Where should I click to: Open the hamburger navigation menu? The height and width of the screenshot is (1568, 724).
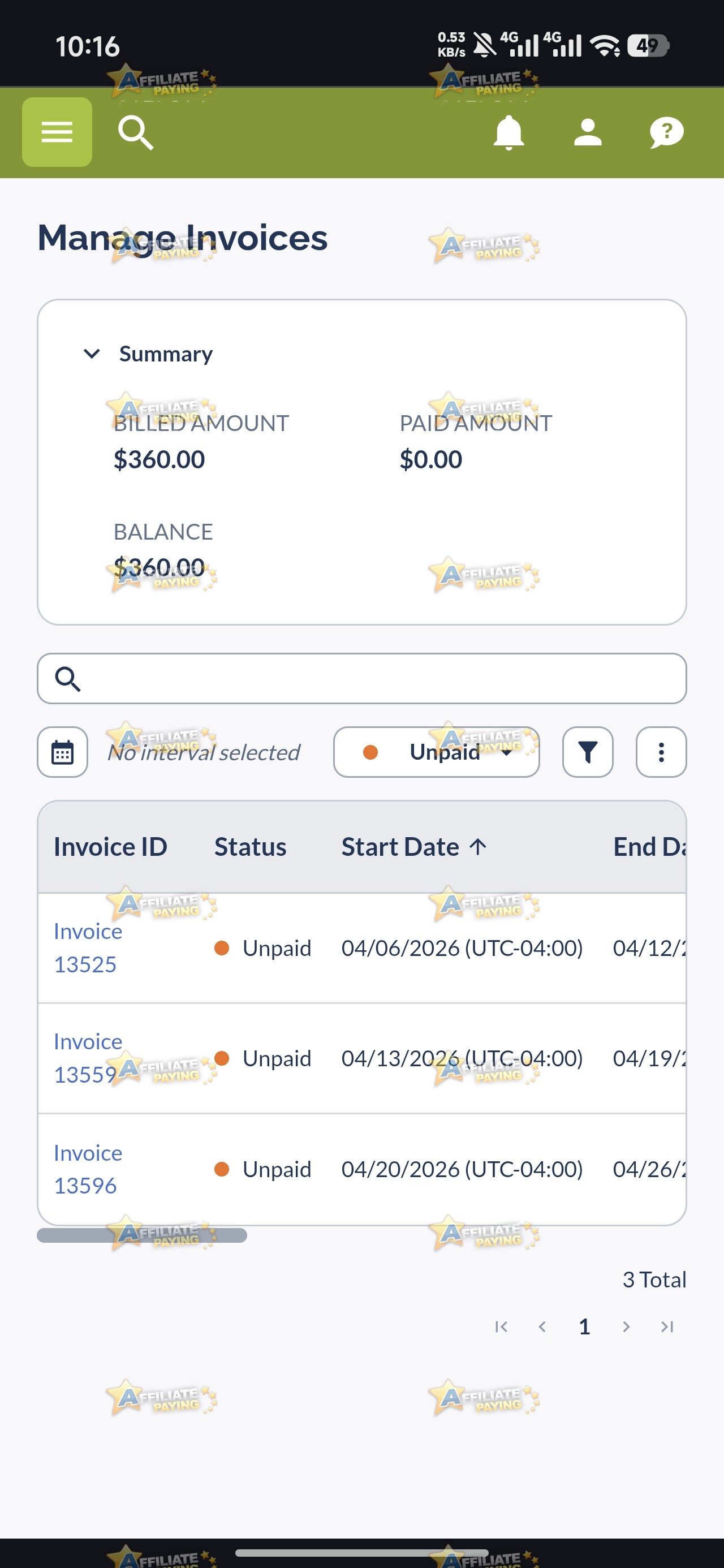tap(57, 132)
